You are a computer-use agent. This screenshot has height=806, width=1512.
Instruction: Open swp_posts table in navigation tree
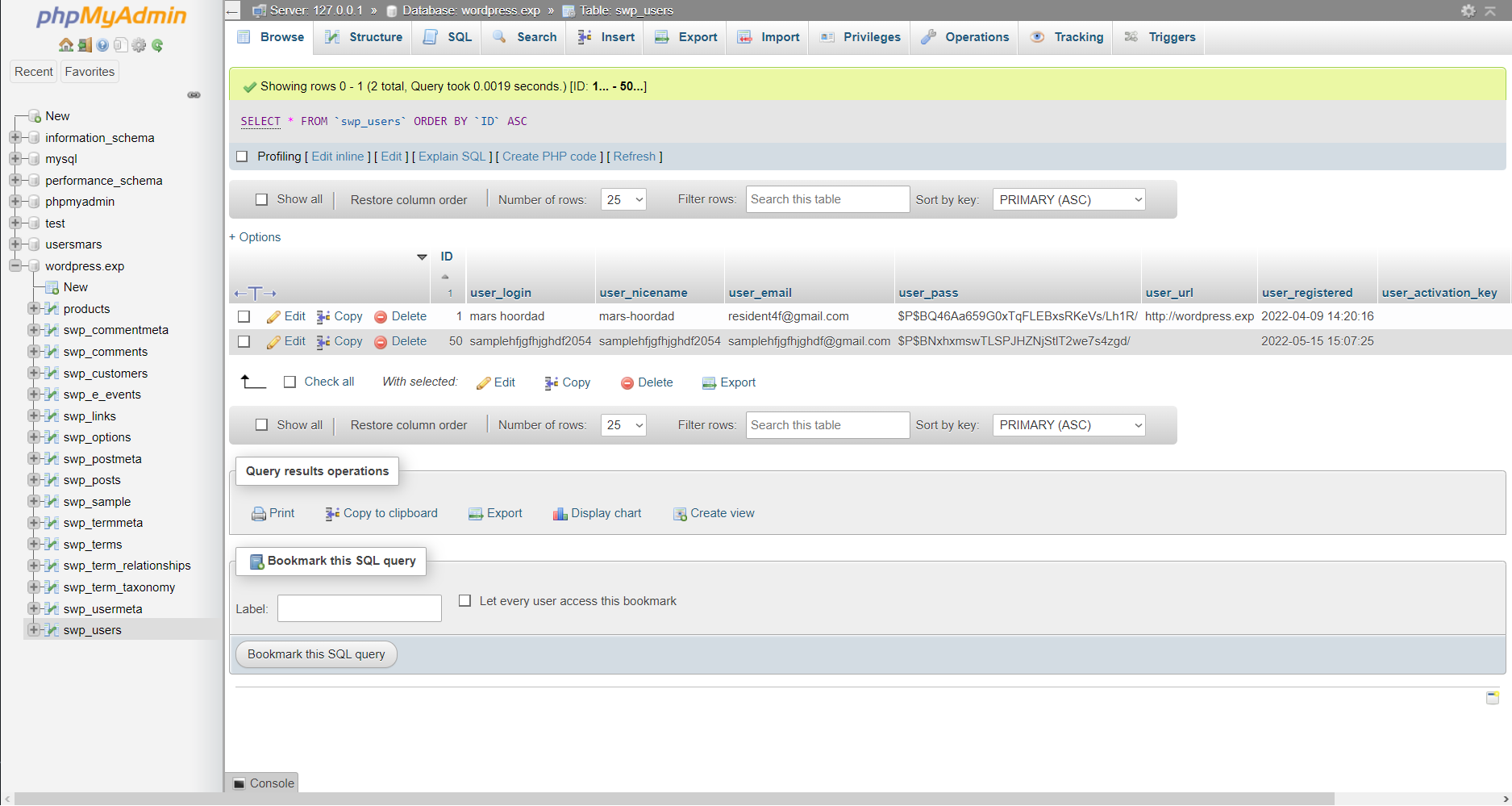tap(92, 480)
